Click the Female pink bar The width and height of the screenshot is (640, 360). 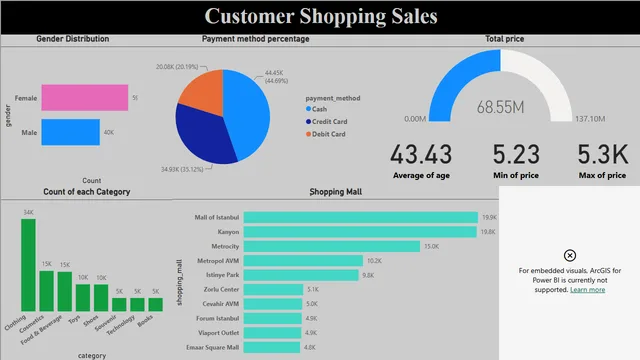pyautogui.click(x=85, y=98)
